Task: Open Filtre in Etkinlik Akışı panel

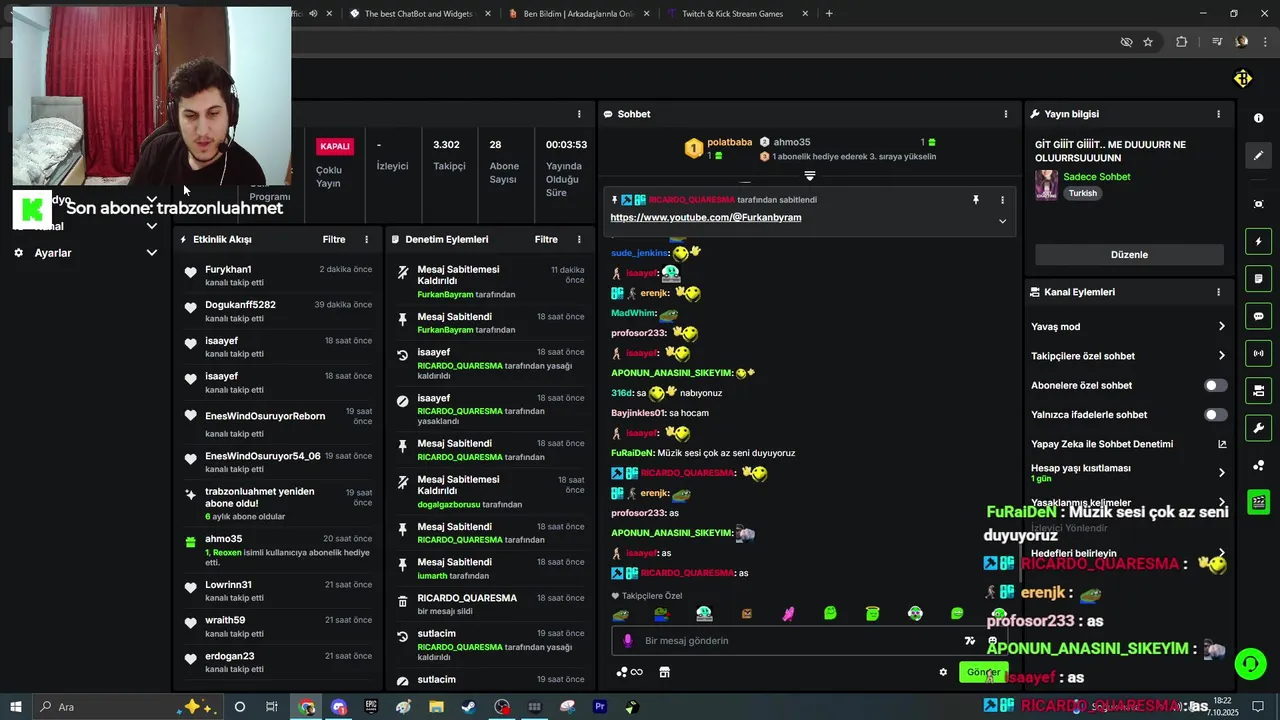Action: (x=334, y=240)
